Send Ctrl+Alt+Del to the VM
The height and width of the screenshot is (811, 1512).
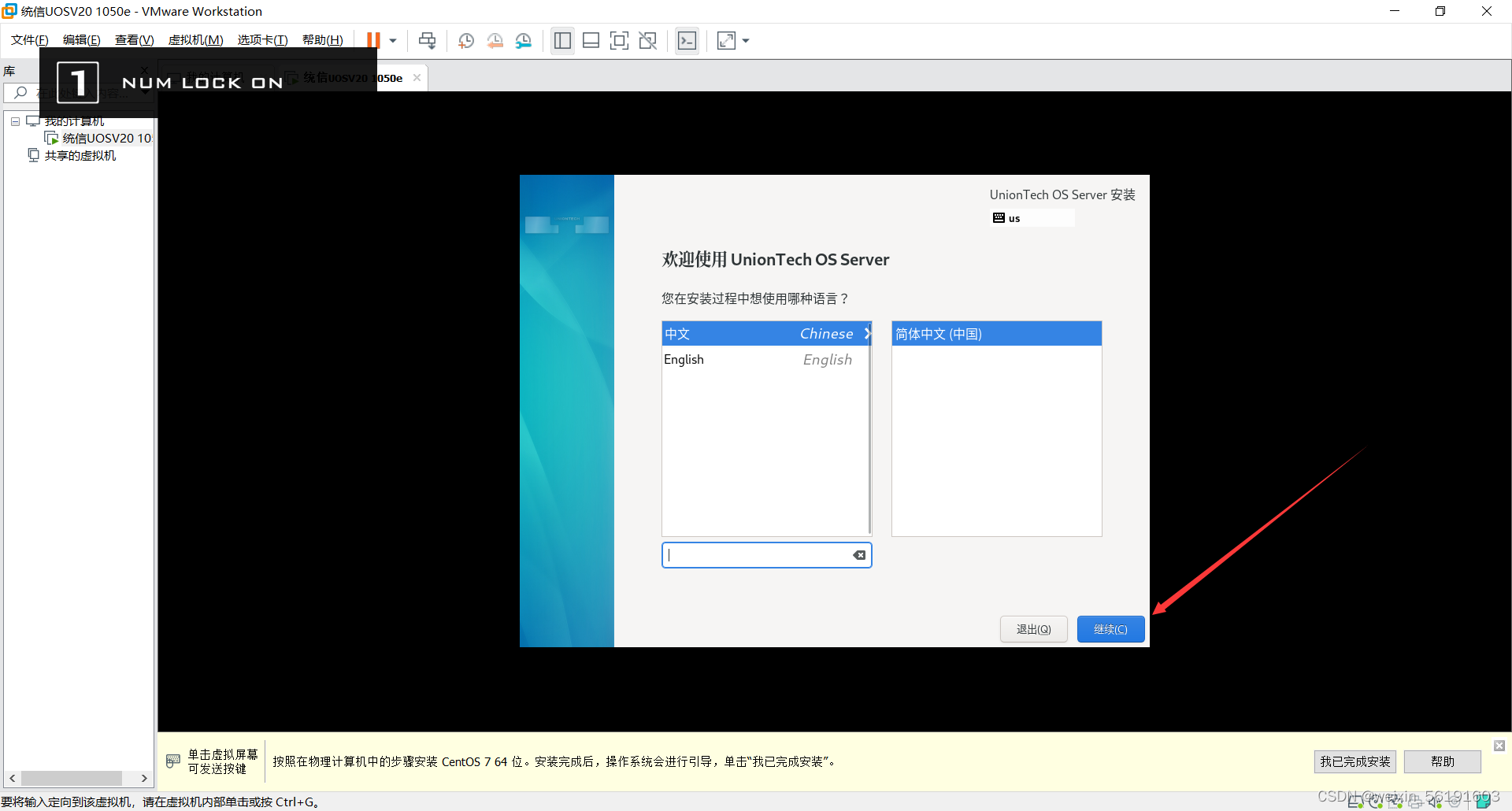click(427, 40)
